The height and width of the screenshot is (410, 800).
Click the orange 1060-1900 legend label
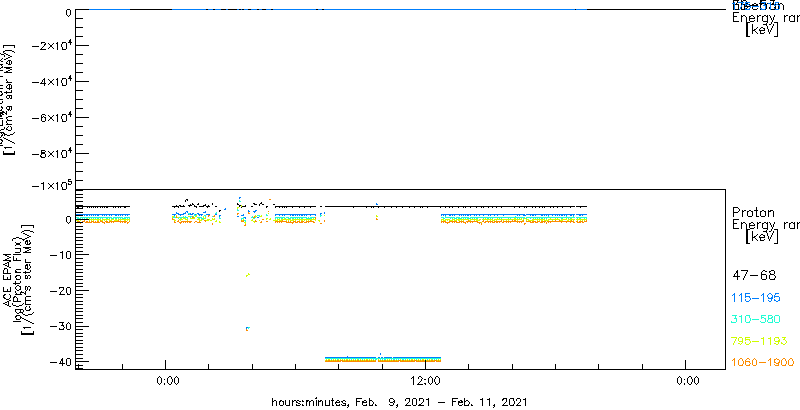[763, 363]
